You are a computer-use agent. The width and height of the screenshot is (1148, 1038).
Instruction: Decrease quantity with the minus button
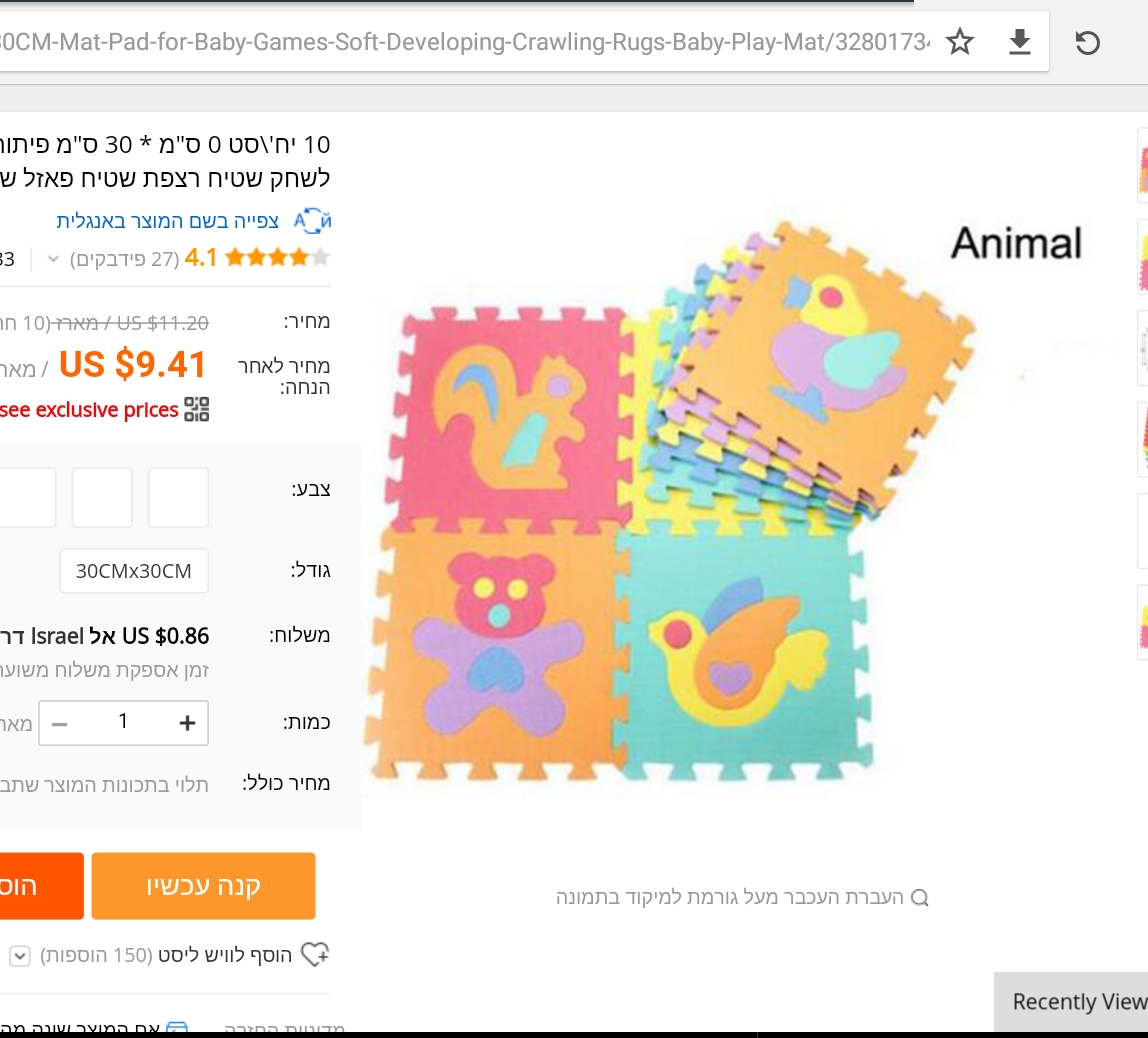point(60,723)
